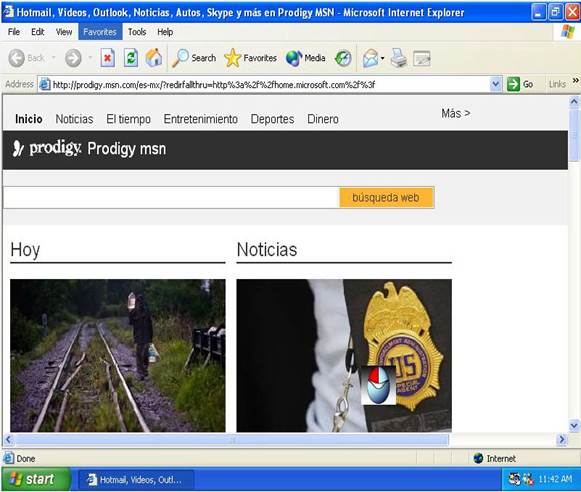Click the Windows start button

click(x=36, y=479)
